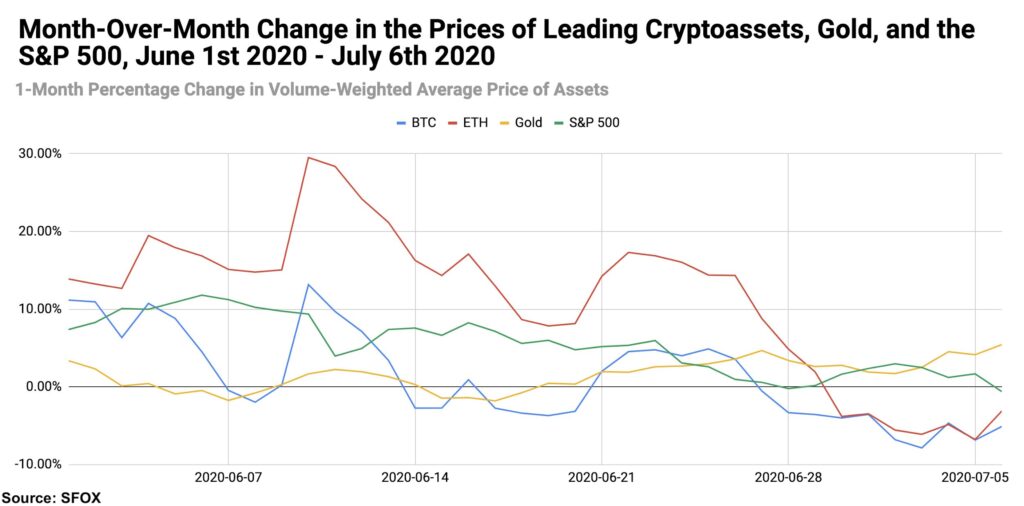Screen dimensions: 1024x506
Task: Select the S&P 500 legend label
Action: coord(594,123)
